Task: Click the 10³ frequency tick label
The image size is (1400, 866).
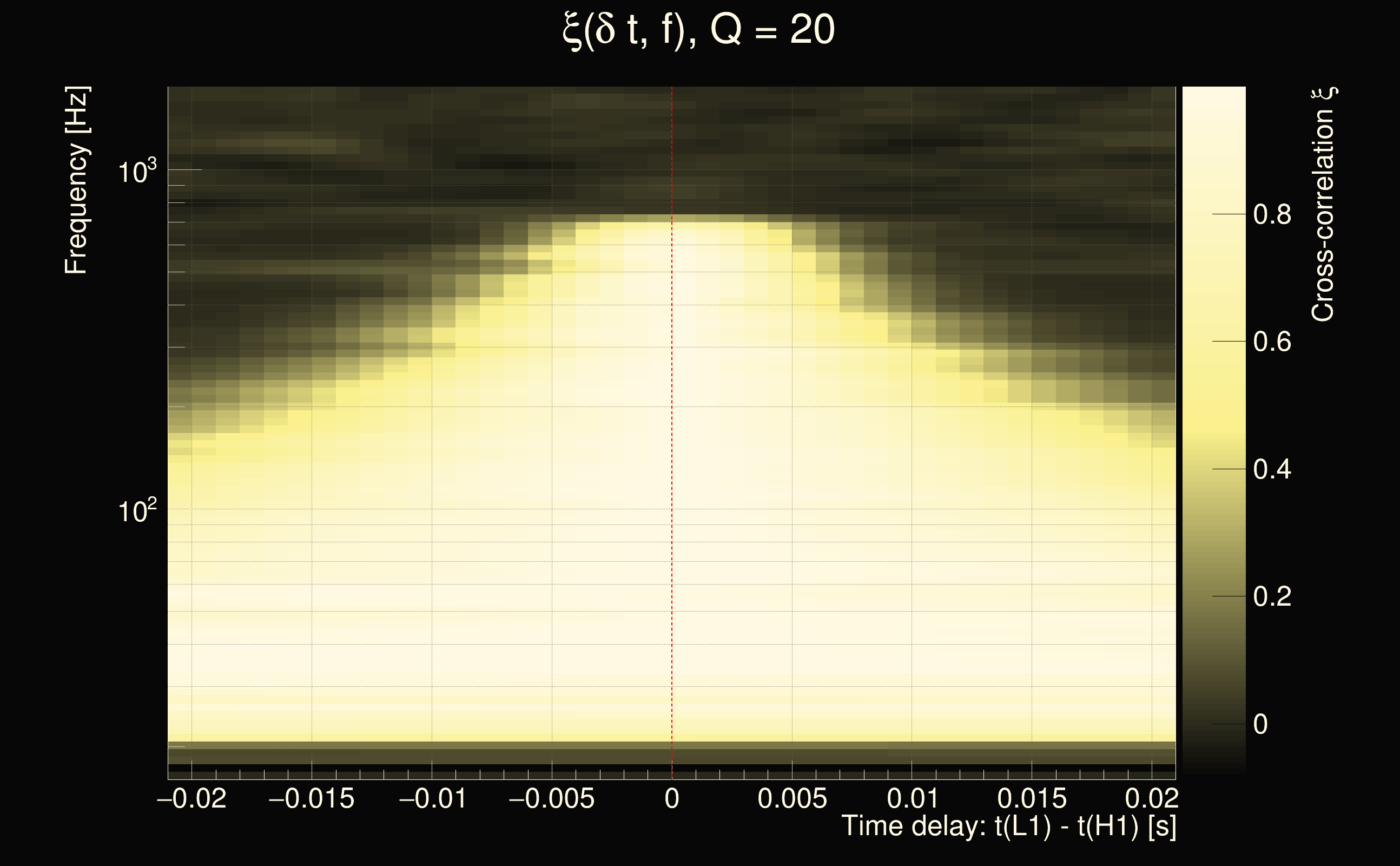Action: (x=136, y=171)
